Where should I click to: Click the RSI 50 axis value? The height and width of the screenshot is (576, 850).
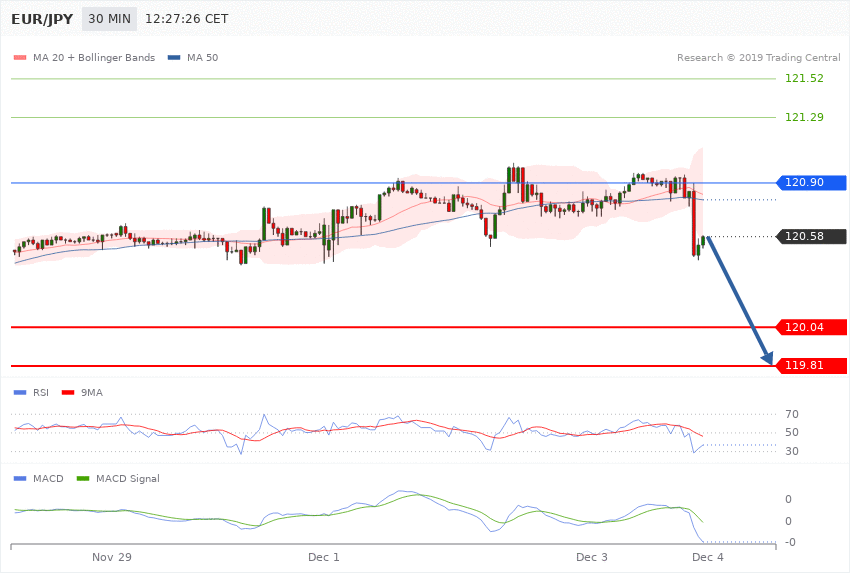[791, 432]
